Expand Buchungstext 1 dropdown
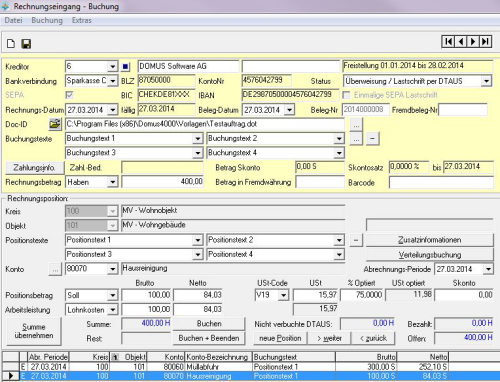 [x=198, y=139]
